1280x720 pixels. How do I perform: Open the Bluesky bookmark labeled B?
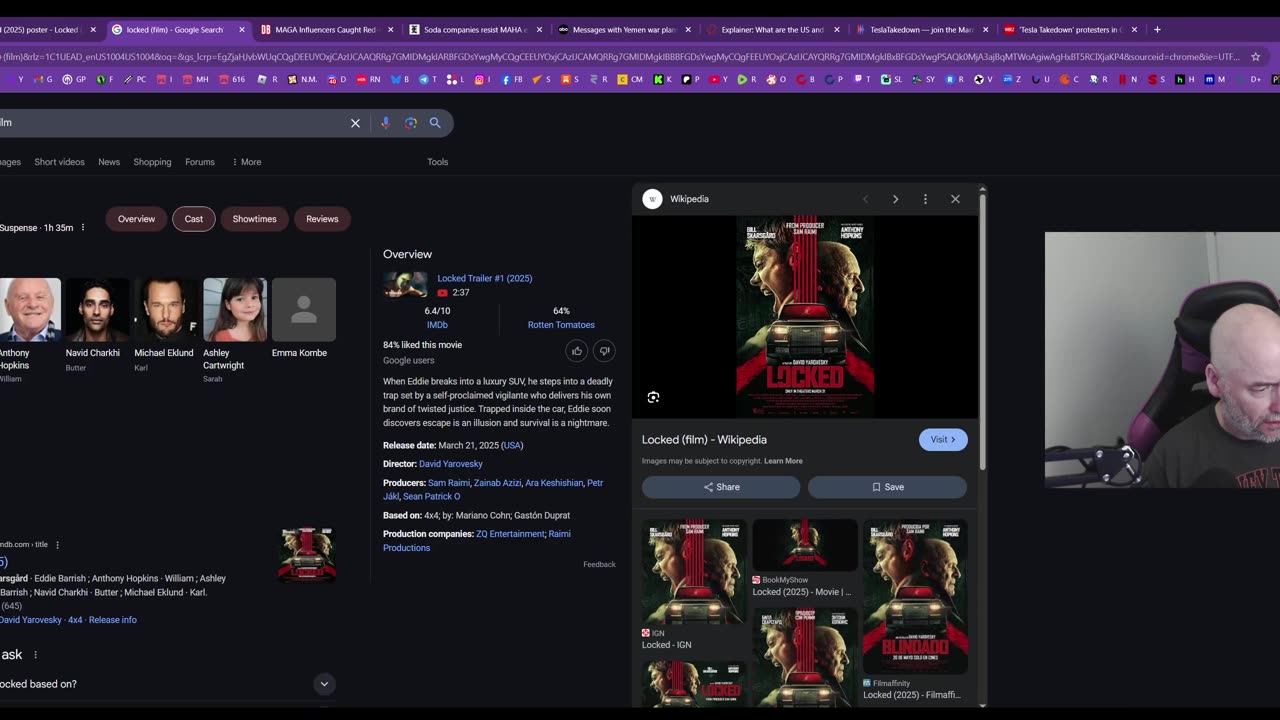pos(399,79)
